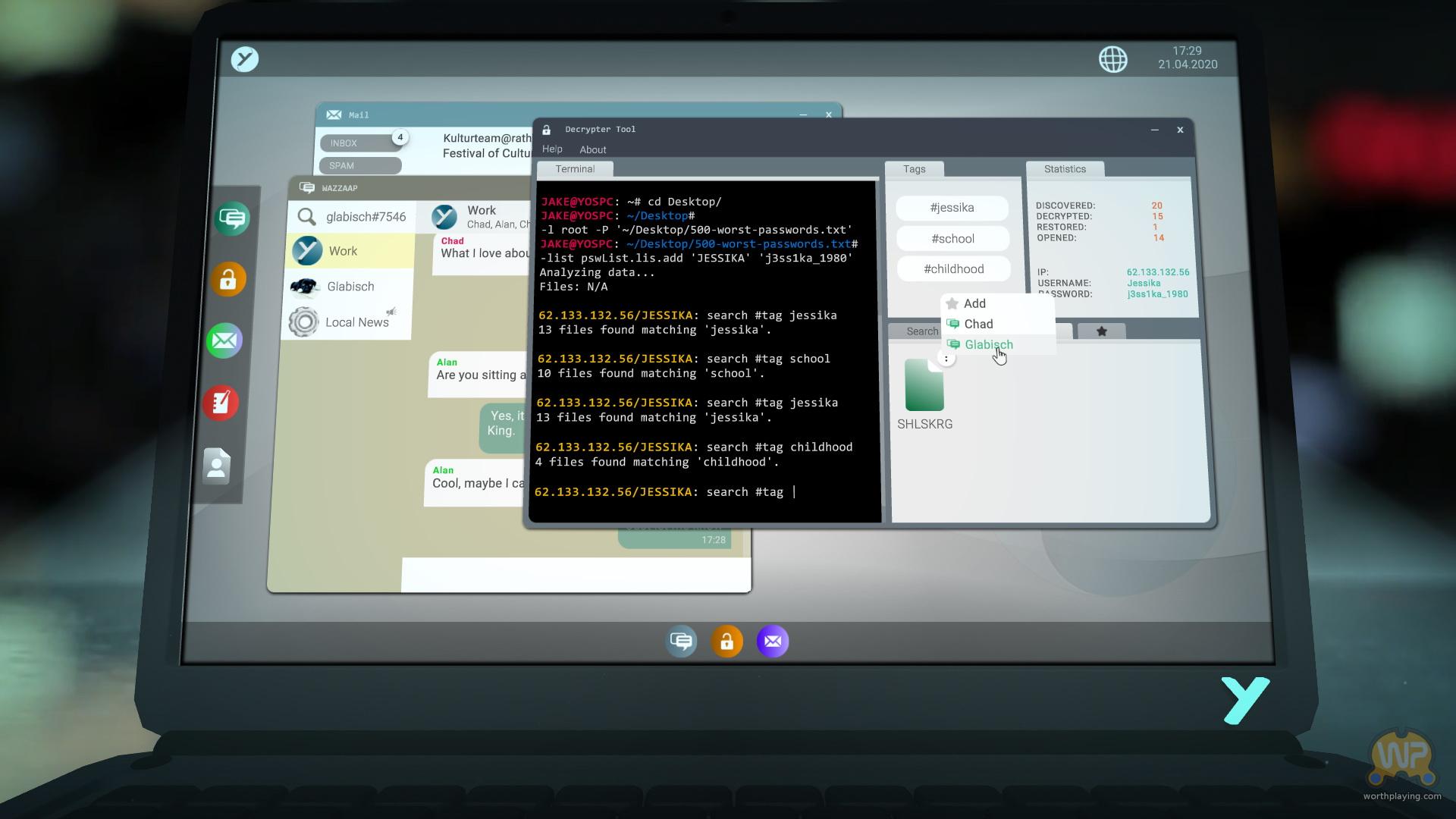Open the contacts file sidebar icon
1456x819 pixels.
point(216,466)
